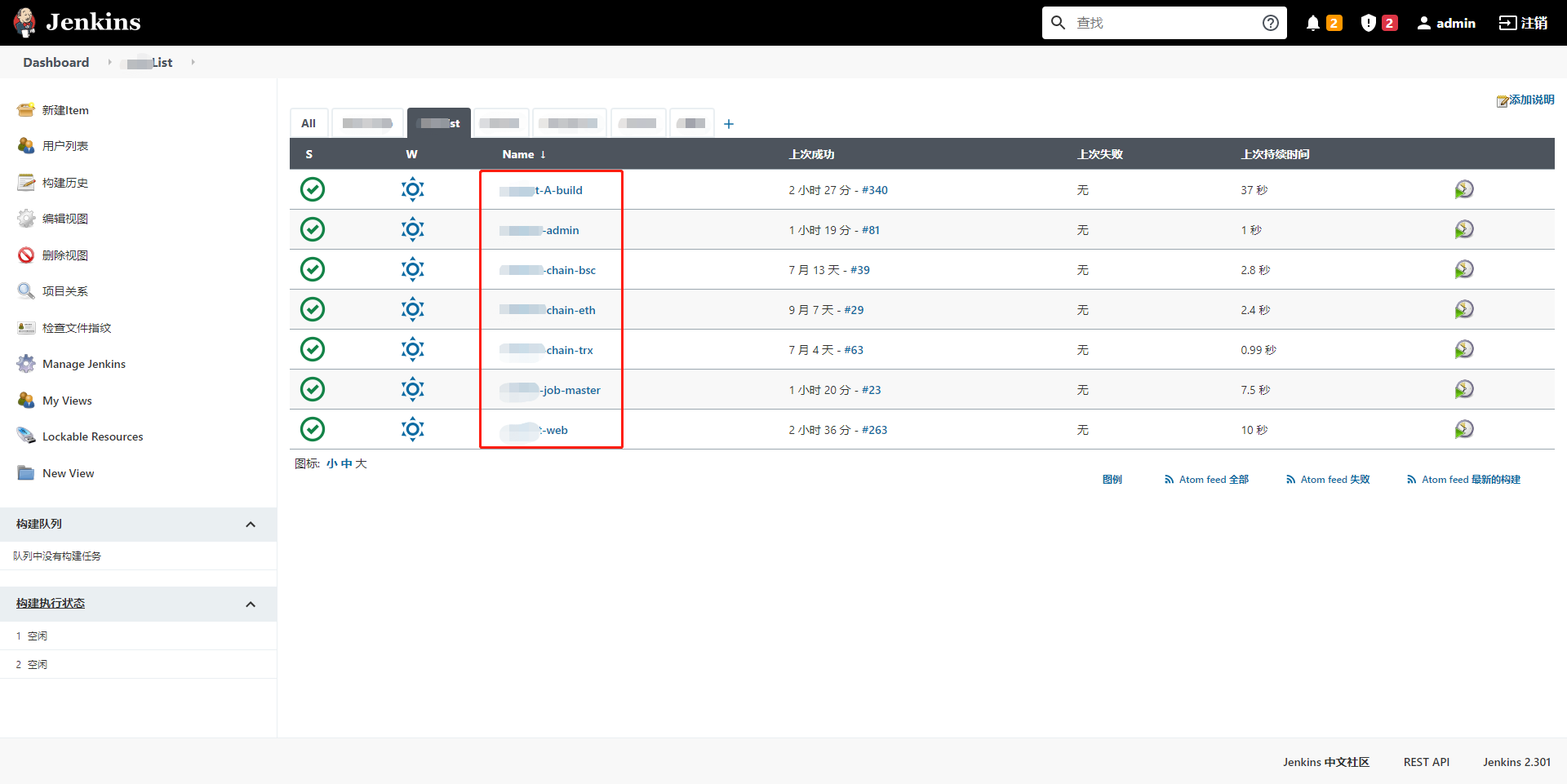The width and height of the screenshot is (1567, 784).
Task: Click the Jenkins 2.301 version link
Action: tap(1516, 762)
